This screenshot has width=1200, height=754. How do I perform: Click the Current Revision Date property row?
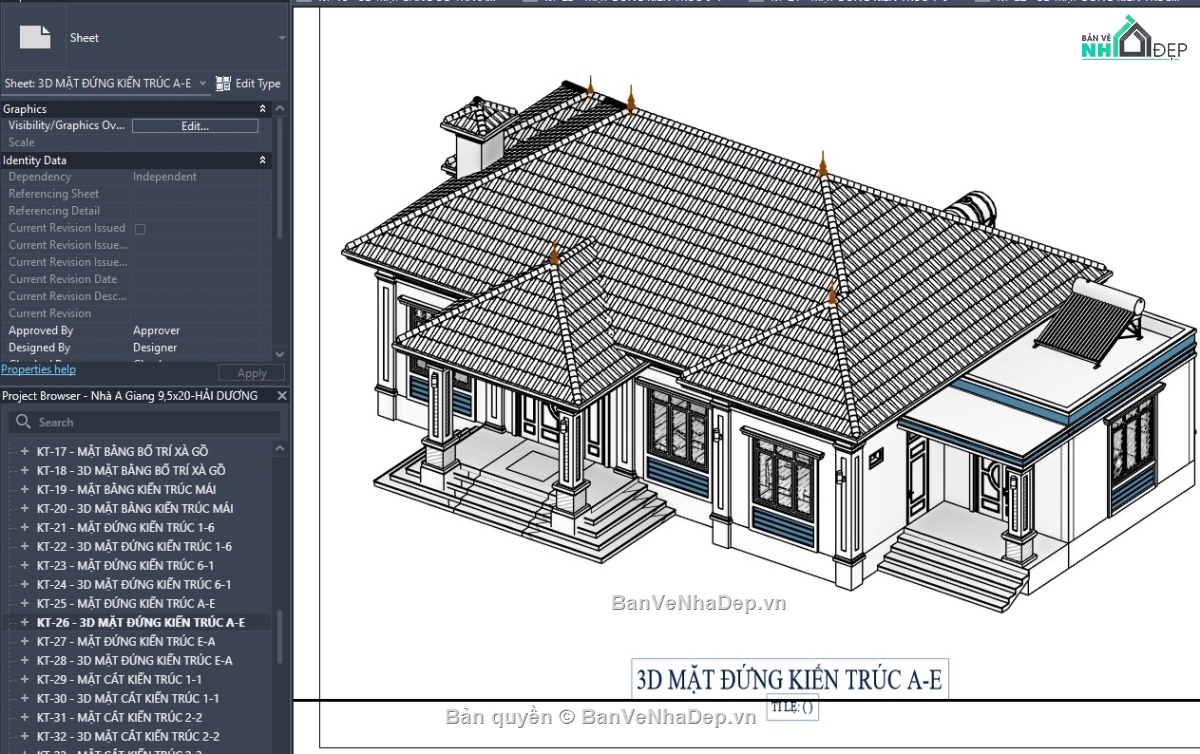point(136,280)
